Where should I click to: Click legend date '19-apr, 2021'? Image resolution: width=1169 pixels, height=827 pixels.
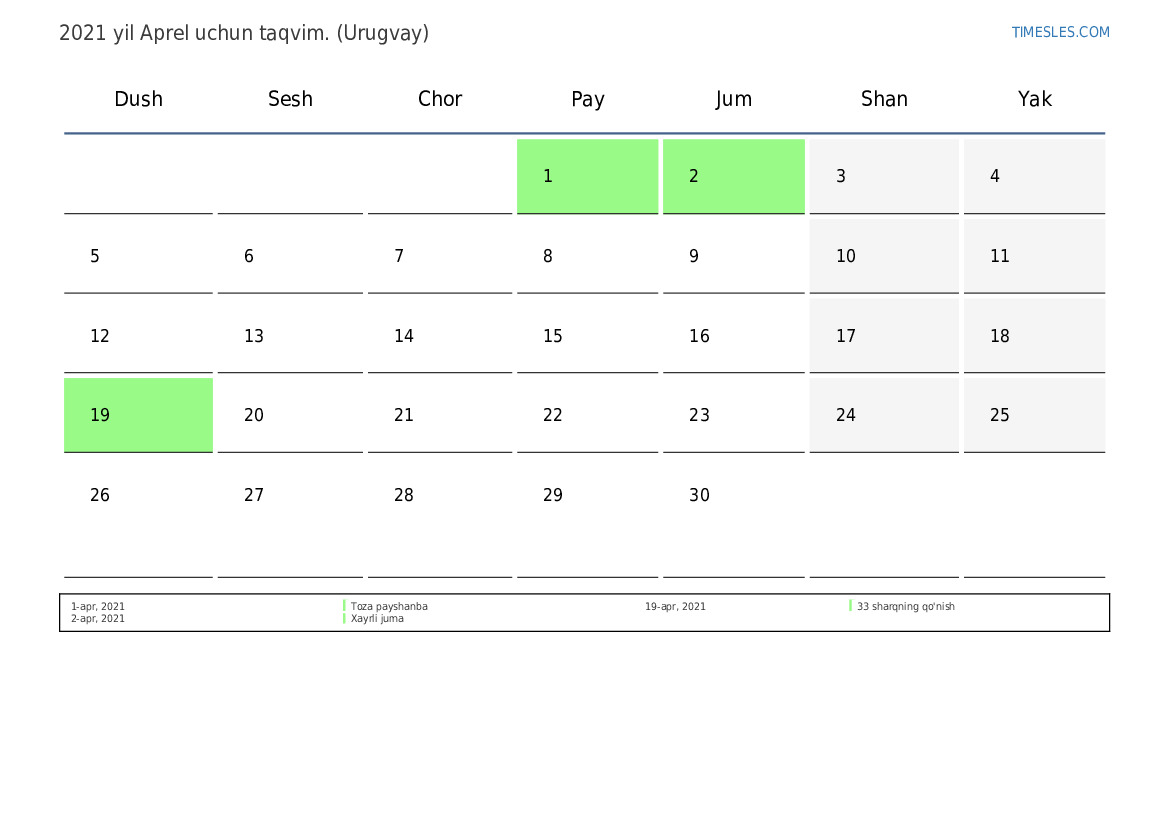coord(675,606)
